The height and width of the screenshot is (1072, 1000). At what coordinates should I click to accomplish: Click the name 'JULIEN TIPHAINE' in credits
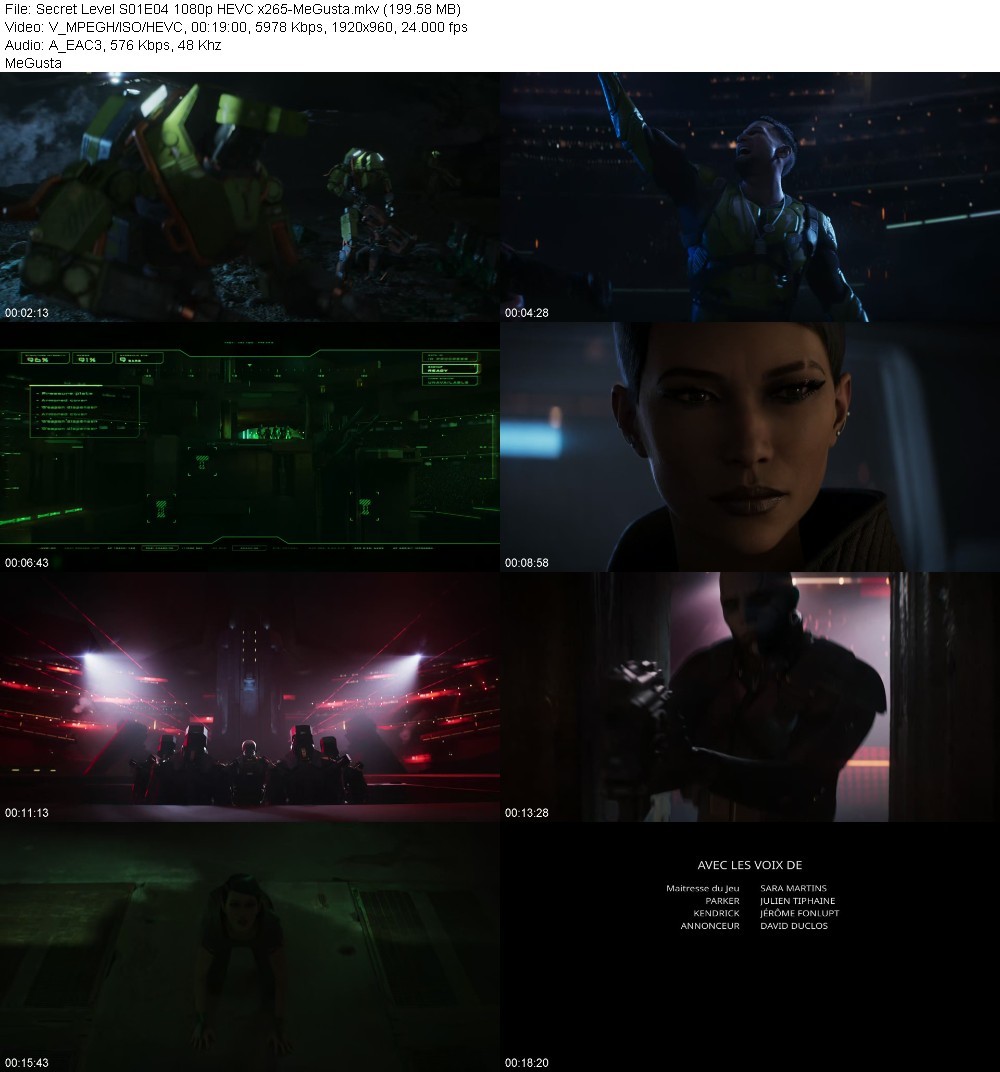click(798, 901)
